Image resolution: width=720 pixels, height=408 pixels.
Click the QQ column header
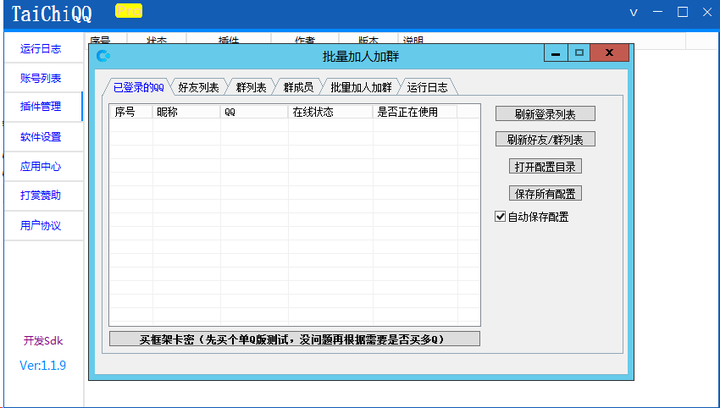(x=254, y=112)
